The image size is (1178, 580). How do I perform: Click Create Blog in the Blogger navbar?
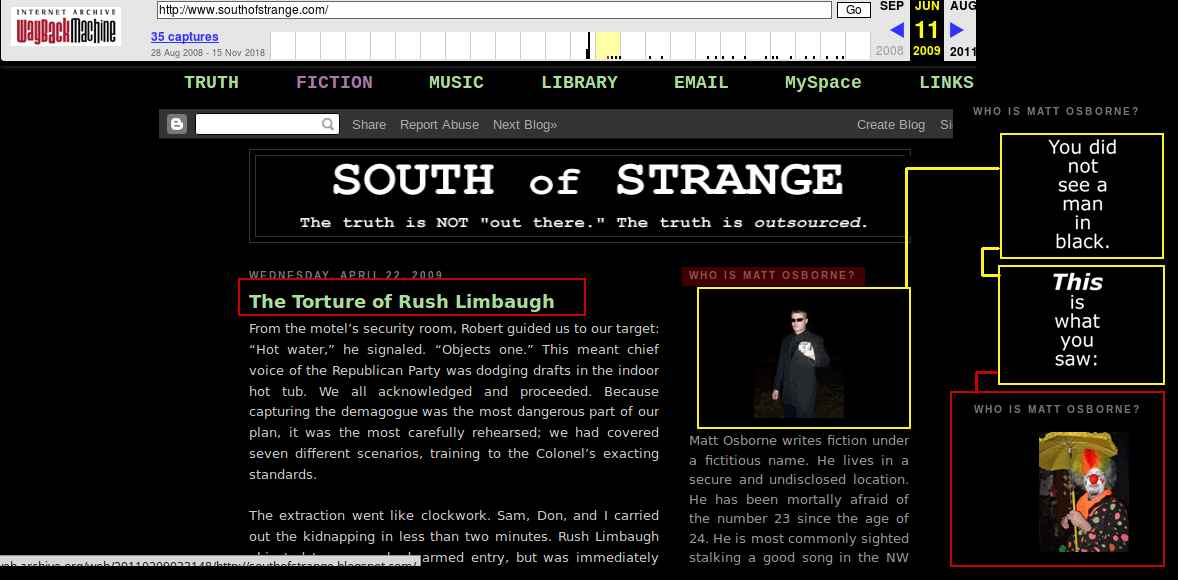tap(891, 125)
